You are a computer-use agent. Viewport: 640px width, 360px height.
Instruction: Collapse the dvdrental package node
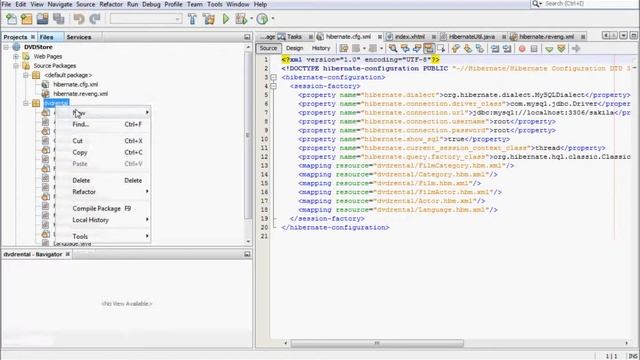[26, 103]
